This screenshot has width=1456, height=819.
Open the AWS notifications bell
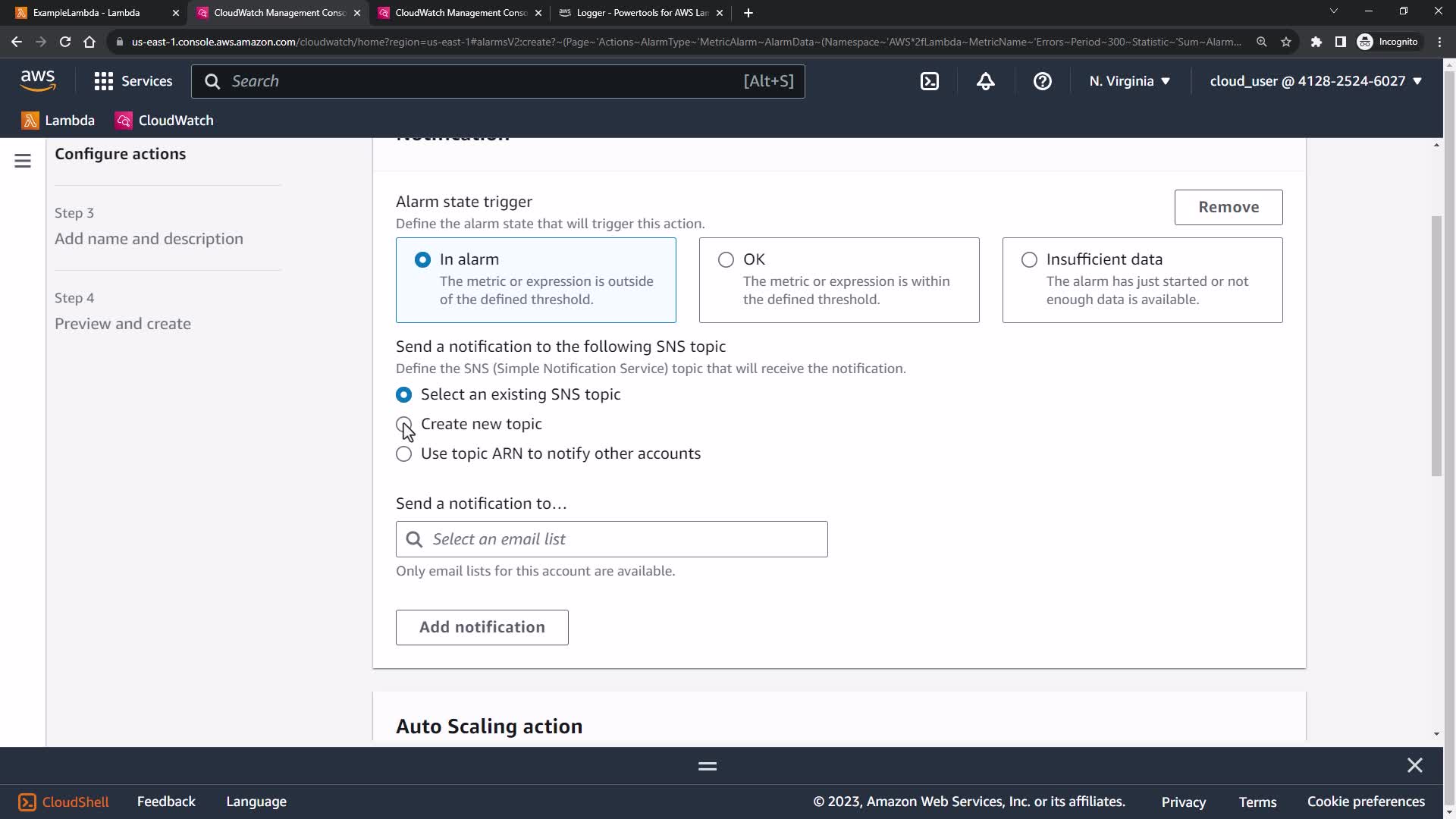985,81
